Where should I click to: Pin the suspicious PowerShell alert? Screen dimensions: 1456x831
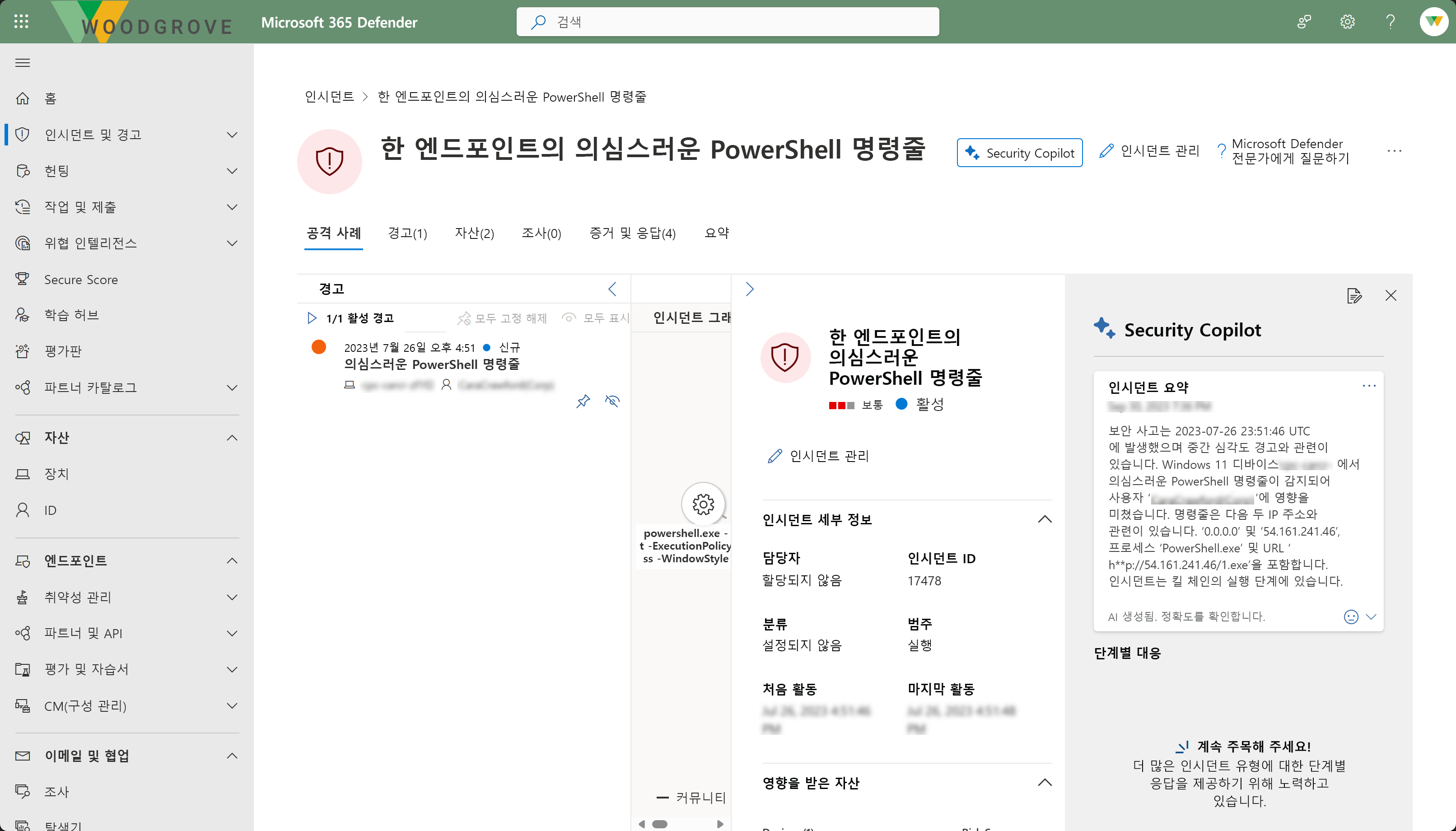point(583,401)
